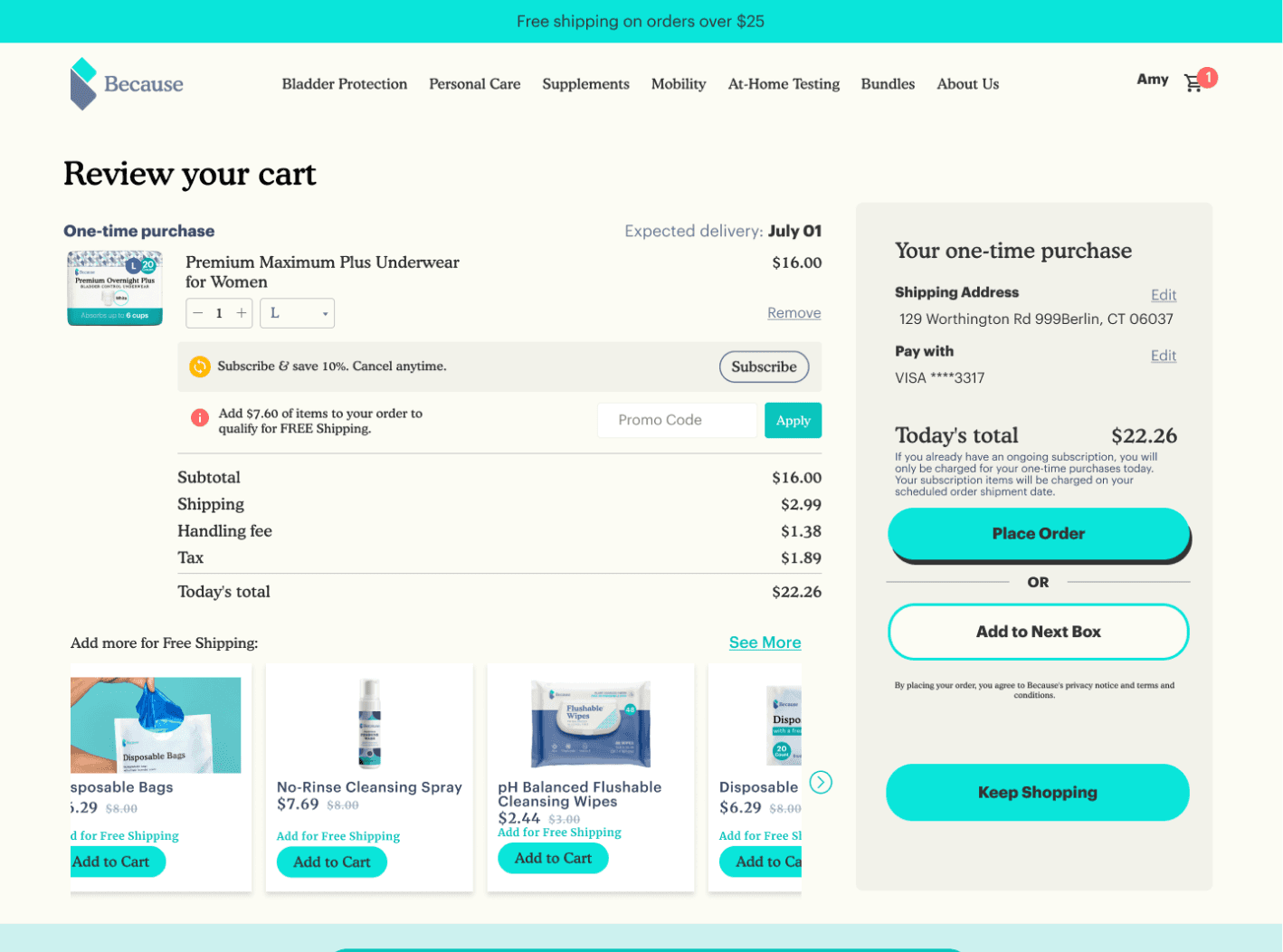
Task: Click See More link
Action: pyautogui.click(x=765, y=643)
